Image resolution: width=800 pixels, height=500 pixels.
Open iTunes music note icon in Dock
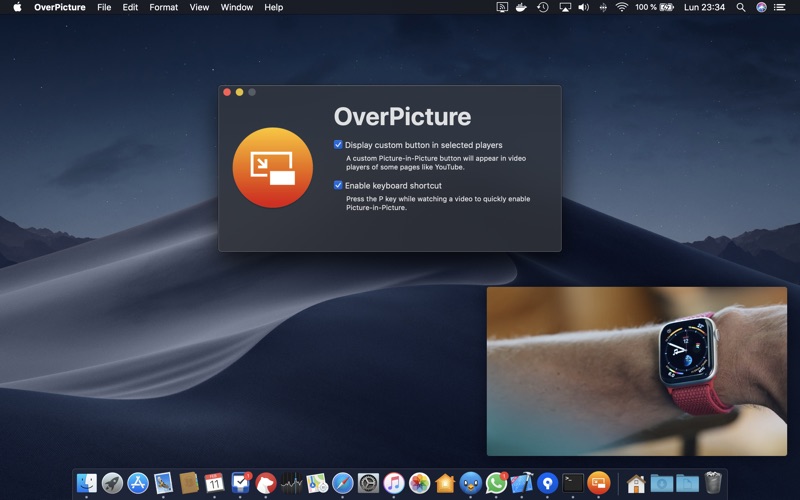(x=394, y=483)
